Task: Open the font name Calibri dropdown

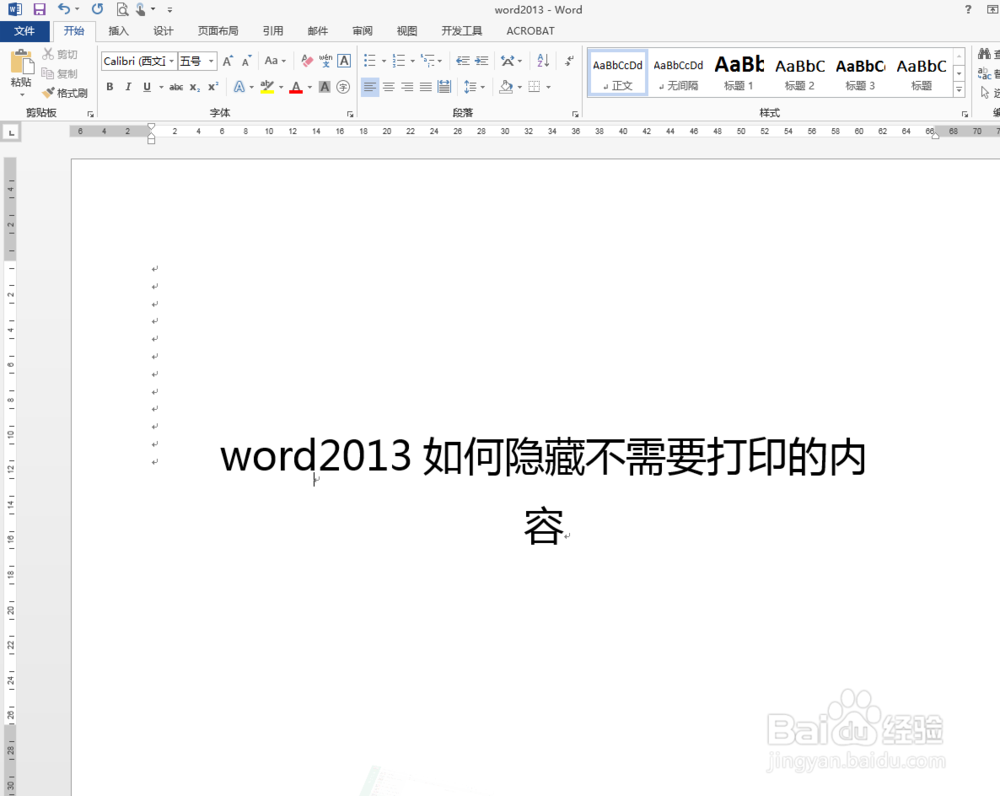Action: (x=172, y=61)
